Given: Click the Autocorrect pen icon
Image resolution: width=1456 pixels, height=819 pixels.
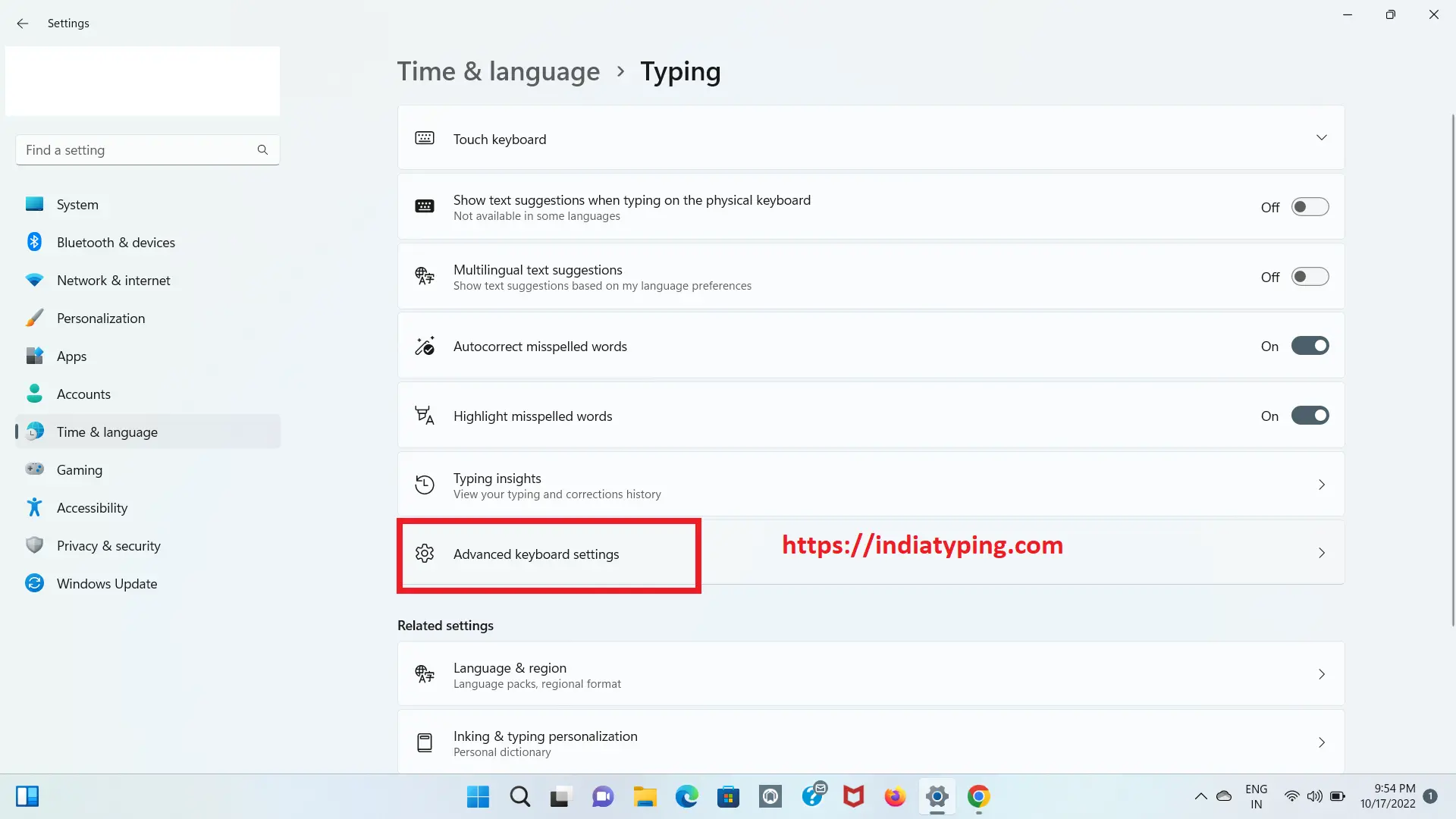Looking at the screenshot, I should pos(424,345).
